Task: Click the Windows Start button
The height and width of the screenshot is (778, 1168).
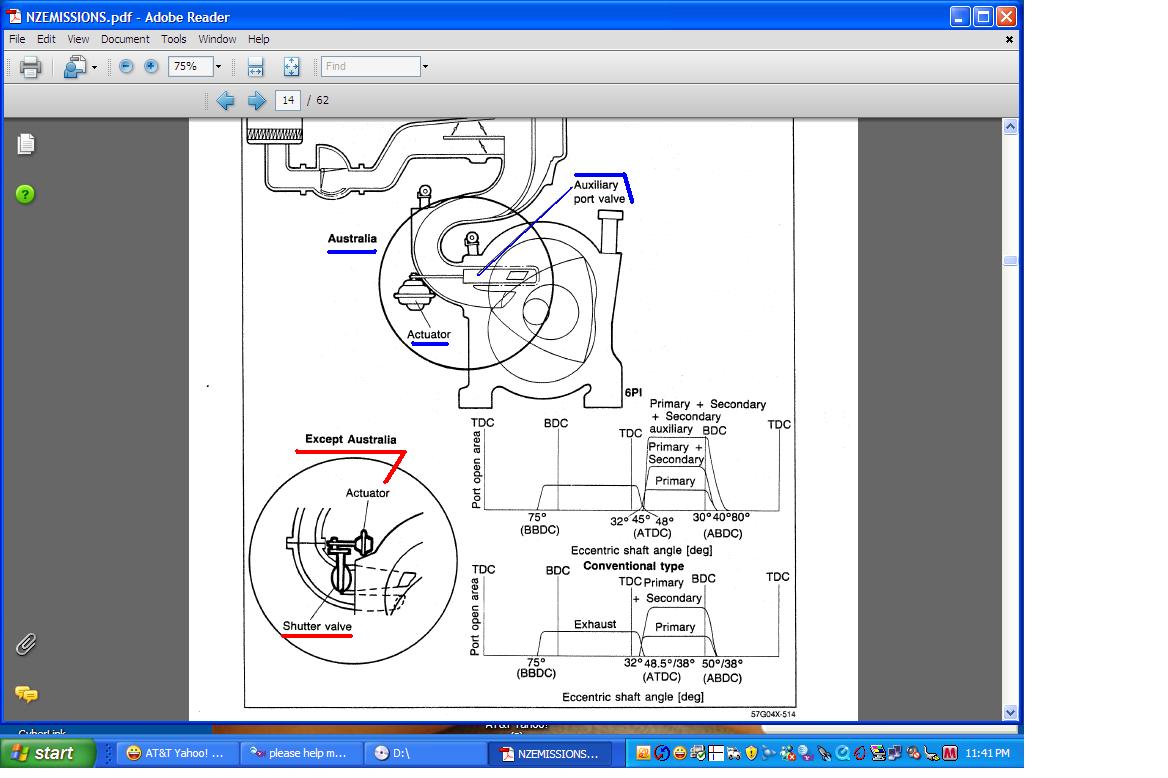Action: coord(48,753)
